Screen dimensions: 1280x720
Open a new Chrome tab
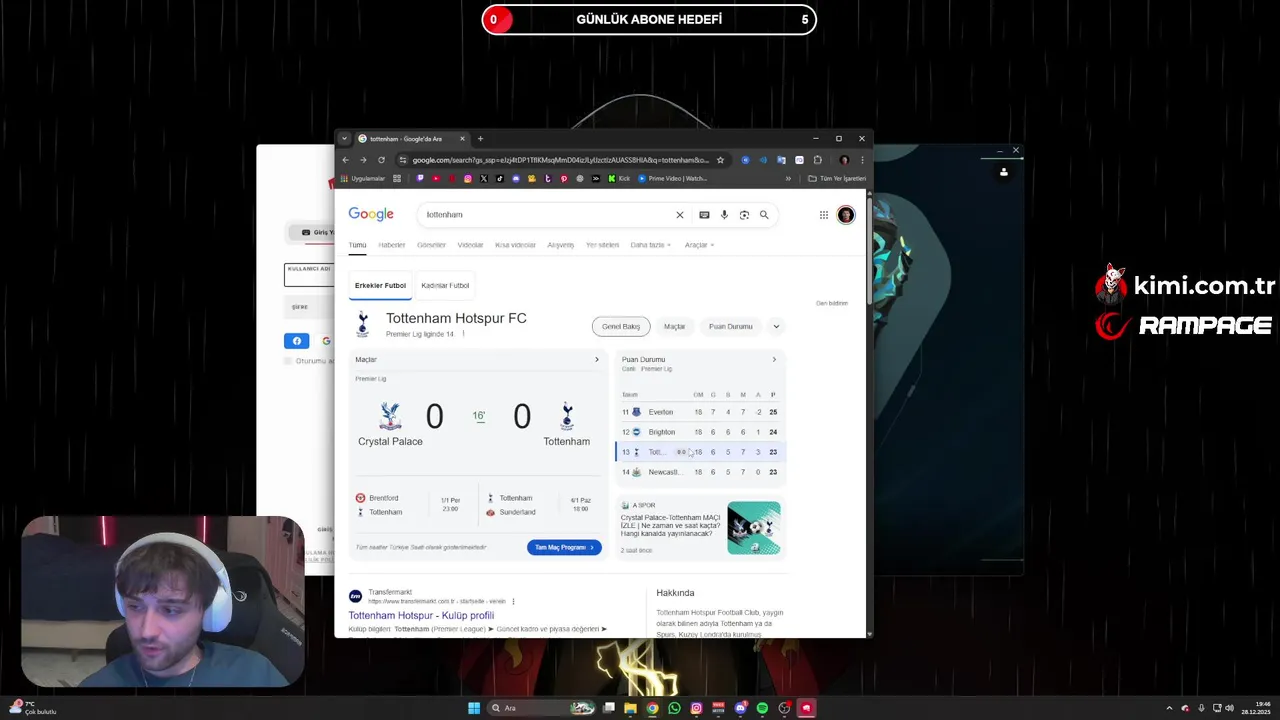(x=480, y=139)
